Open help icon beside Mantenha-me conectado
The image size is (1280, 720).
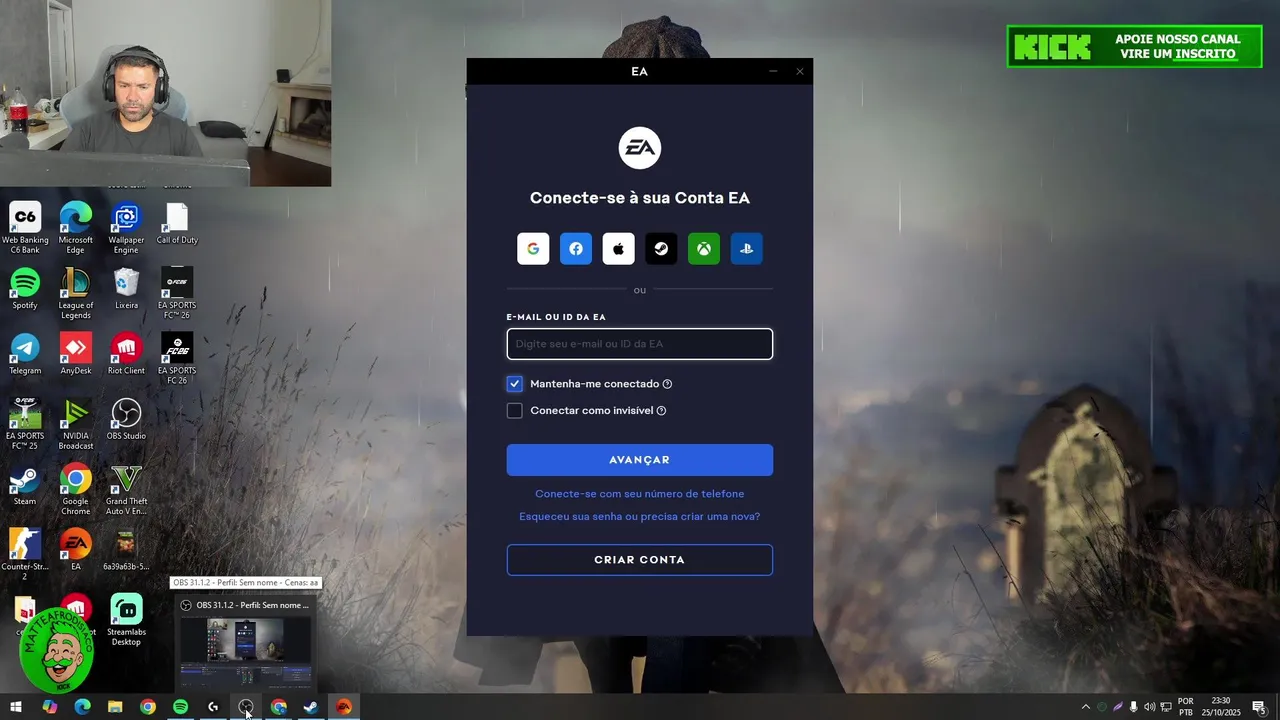click(x=667, y=384)
